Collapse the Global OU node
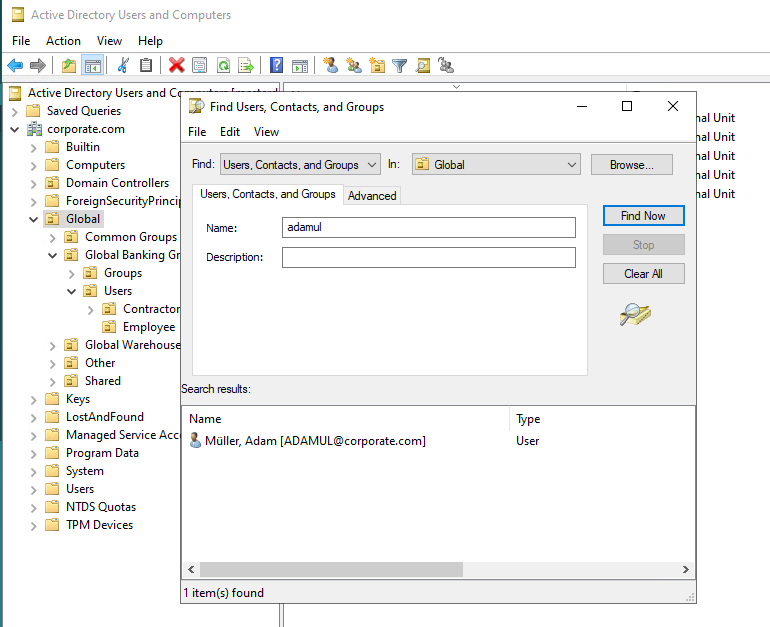770x627 pixels. point(33,219)
